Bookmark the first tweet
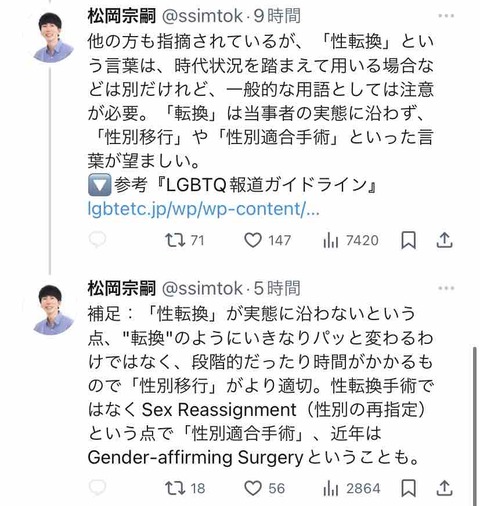 408,240
